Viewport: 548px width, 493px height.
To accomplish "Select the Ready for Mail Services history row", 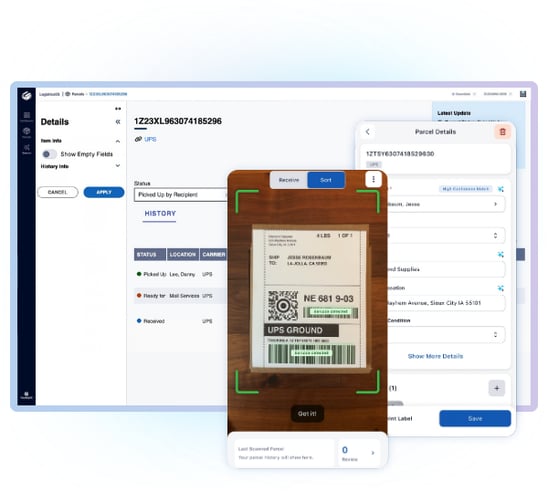I will [x=181, y=296].
